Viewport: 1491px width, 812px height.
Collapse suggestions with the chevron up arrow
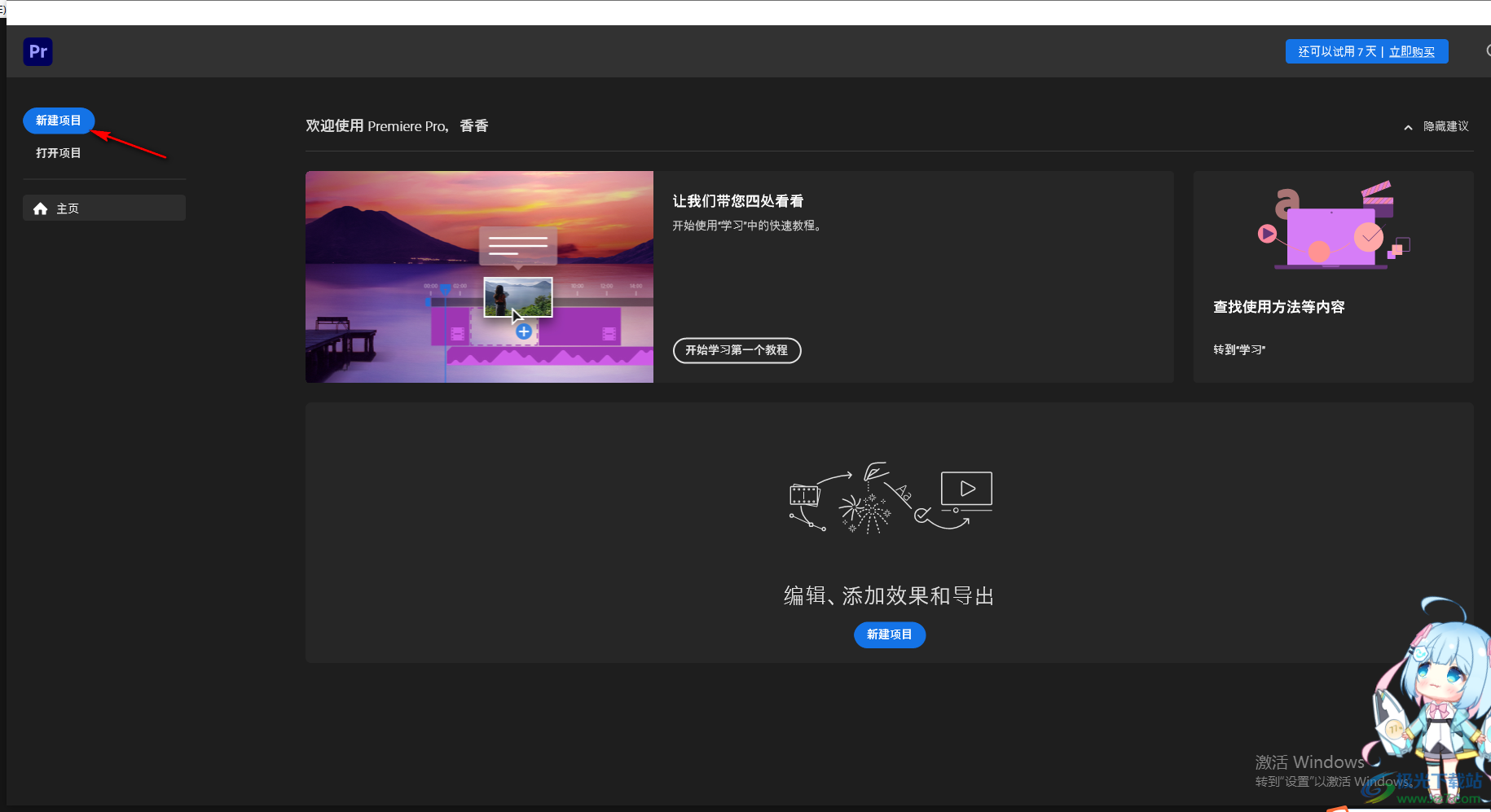[1408, 127]
